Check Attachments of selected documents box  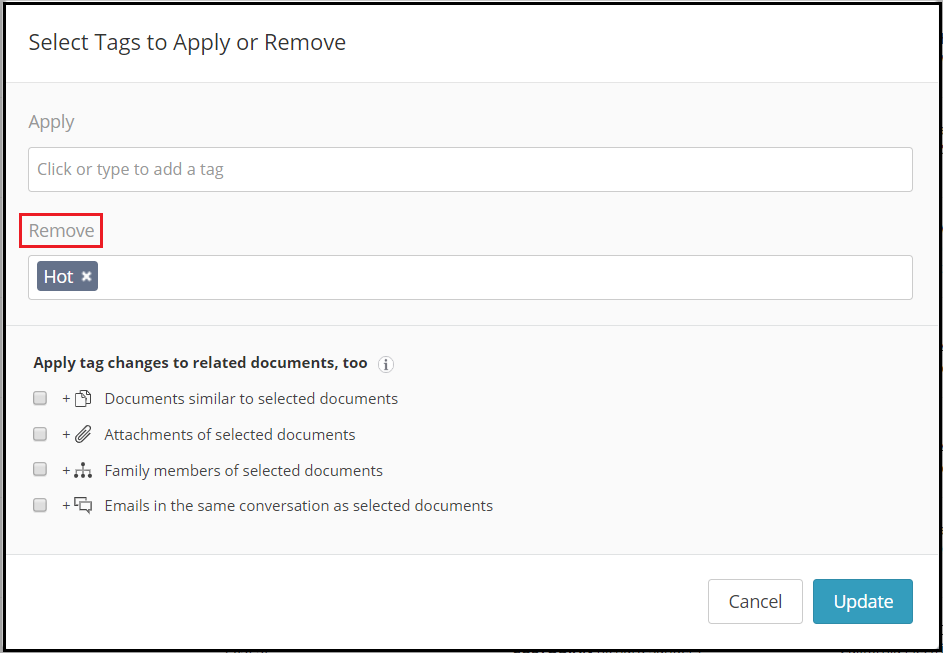(40, 434)
